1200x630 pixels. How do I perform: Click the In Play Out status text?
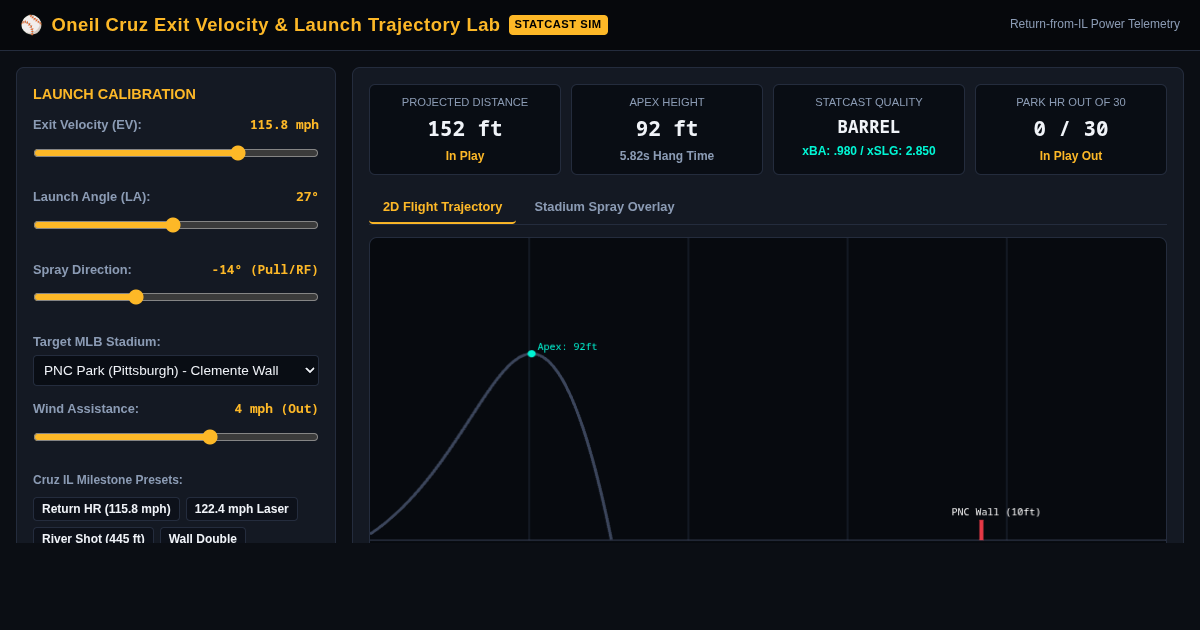[1071, 156]
